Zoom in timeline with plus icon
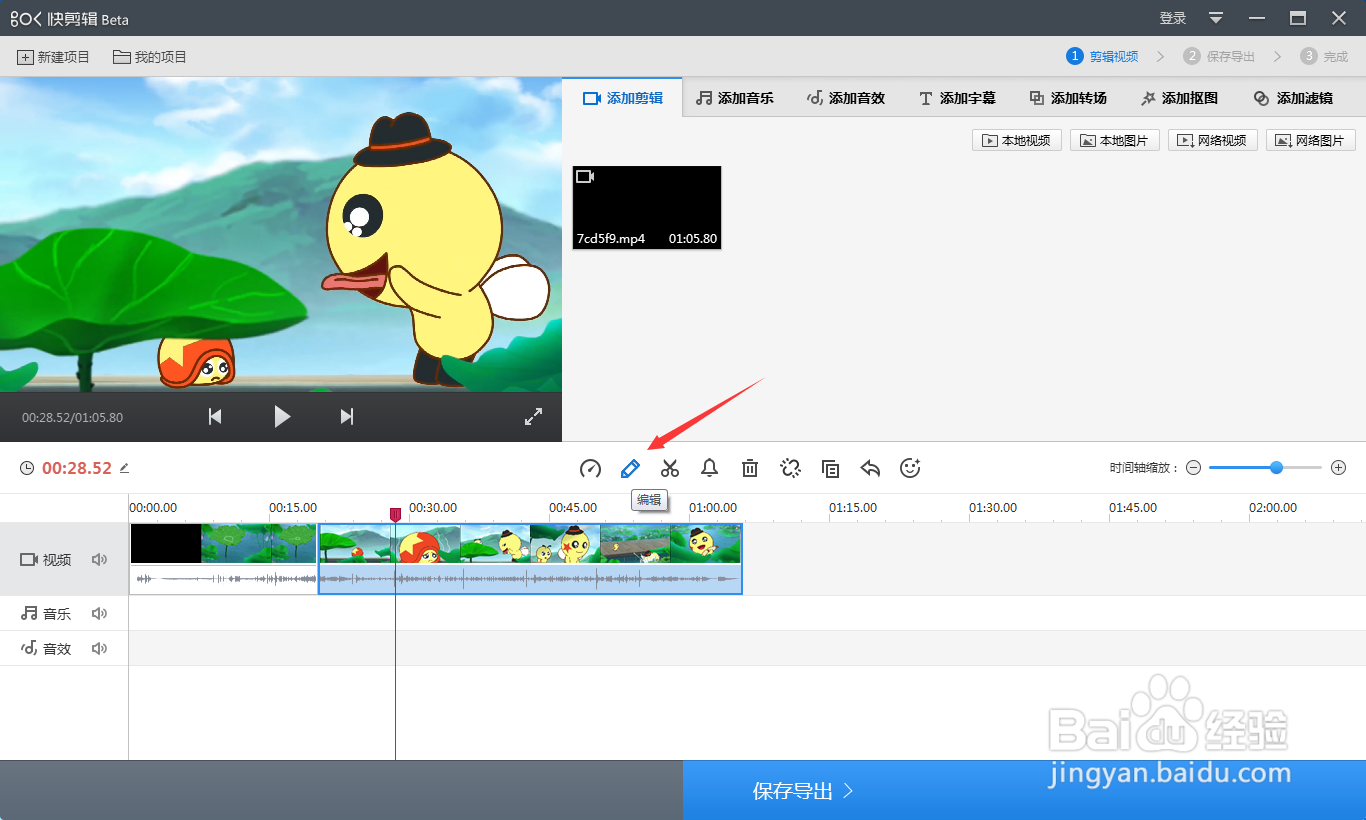 point(1339,468)
